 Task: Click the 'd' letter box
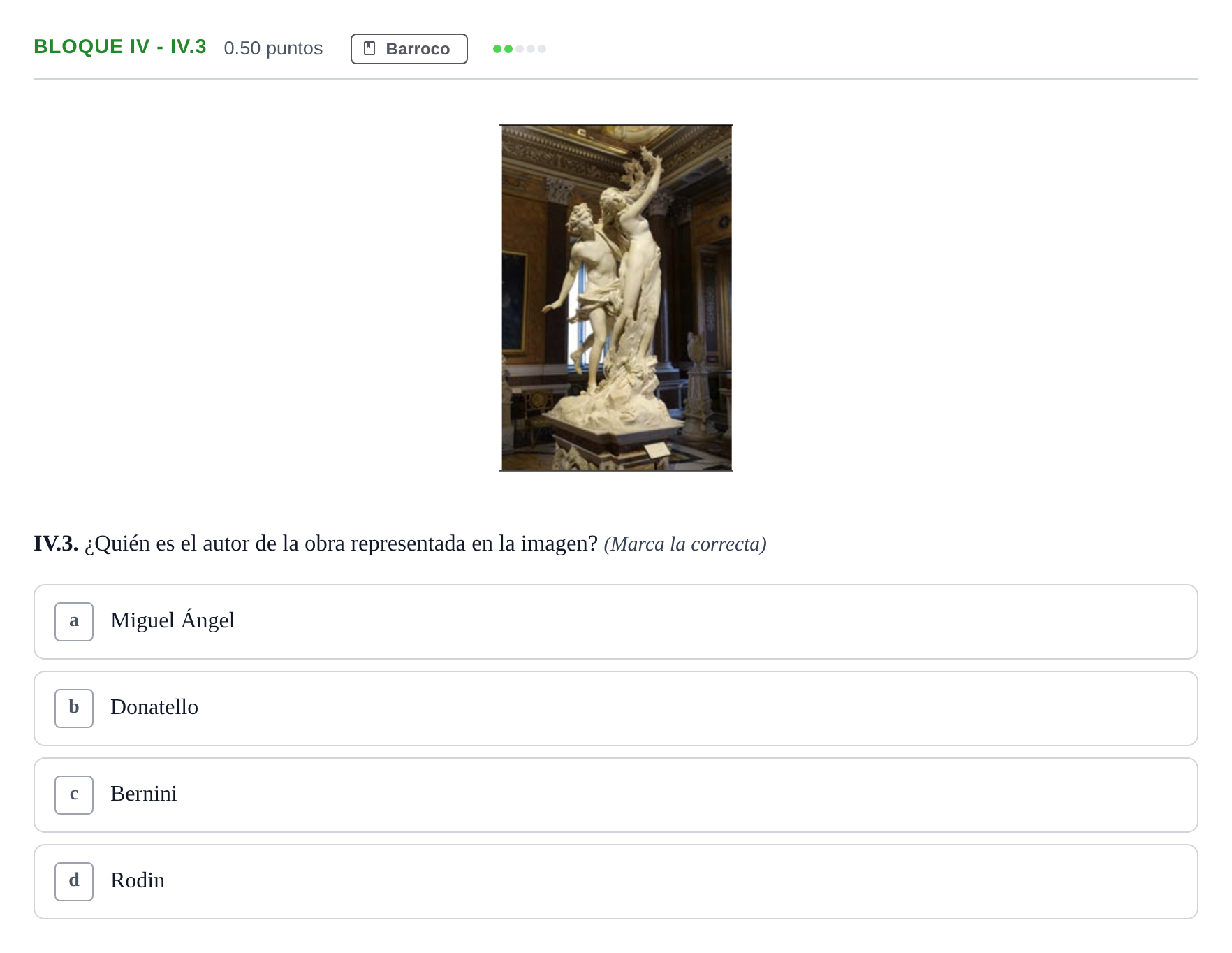(x=74, y=882)
